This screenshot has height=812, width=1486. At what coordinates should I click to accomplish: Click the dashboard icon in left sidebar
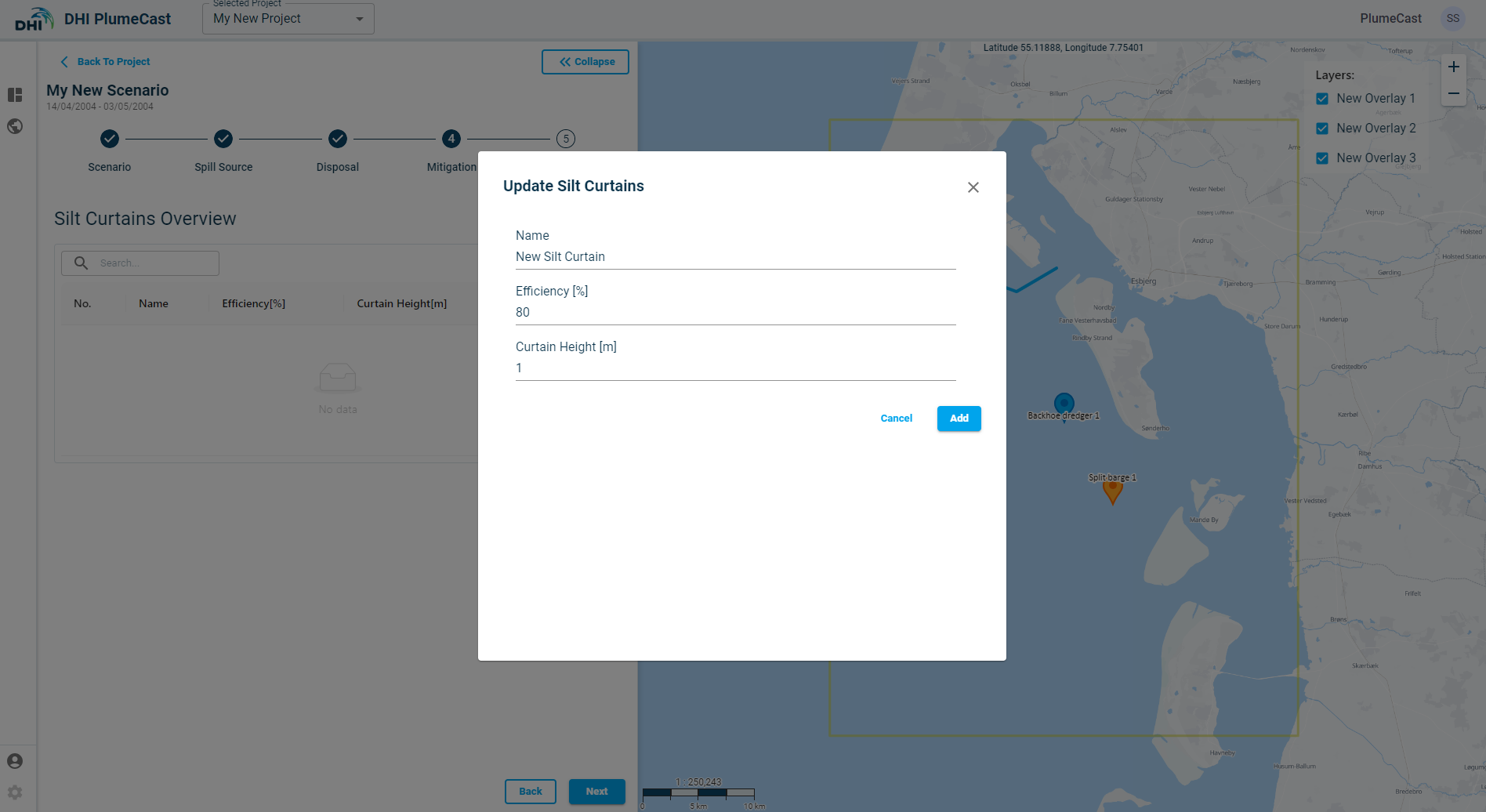click(x=15, y=95)
